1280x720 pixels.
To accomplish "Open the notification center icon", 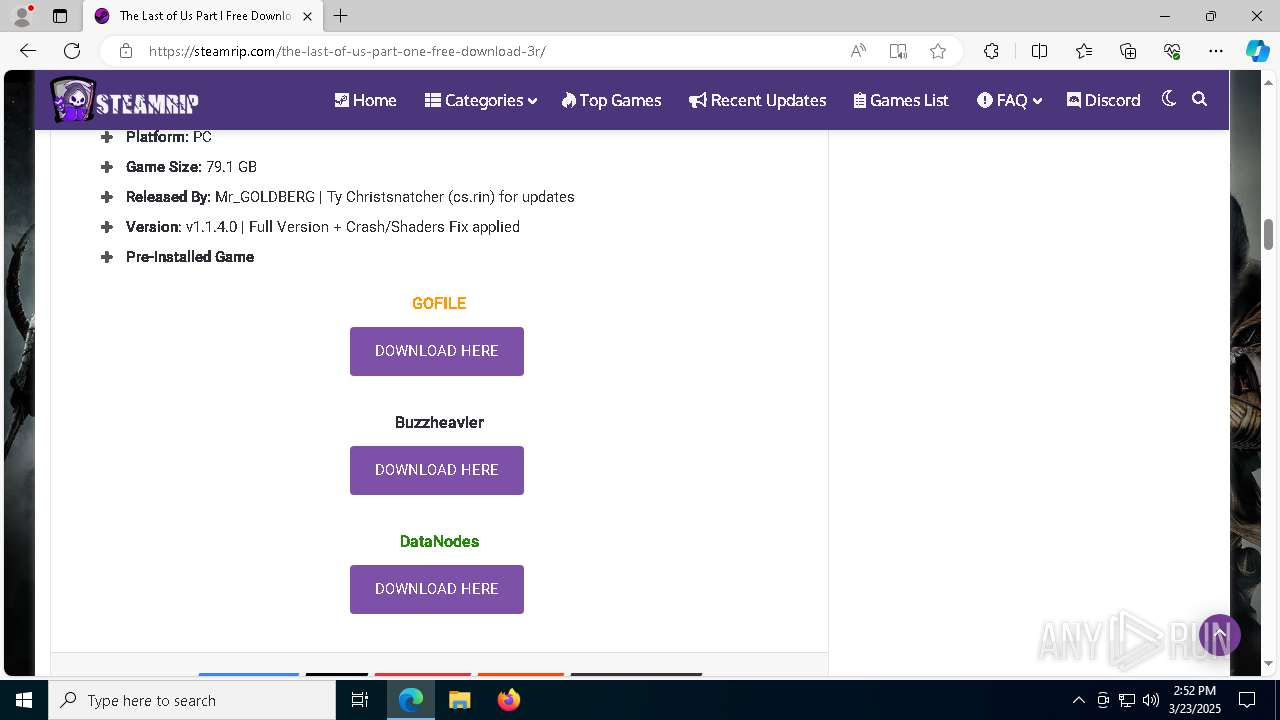I will tap(1247, 700).
